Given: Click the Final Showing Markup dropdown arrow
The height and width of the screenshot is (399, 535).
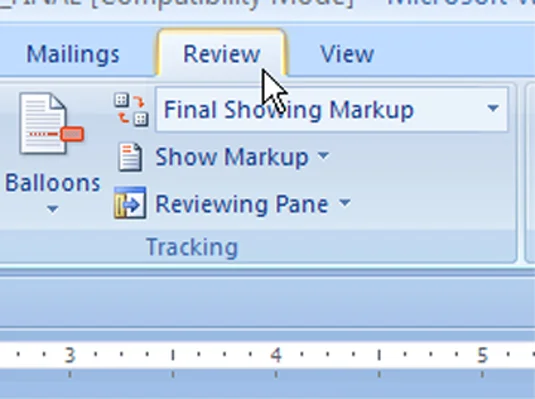Looking at the screenshot, I should pyautogui.click(x=493, y=108).
